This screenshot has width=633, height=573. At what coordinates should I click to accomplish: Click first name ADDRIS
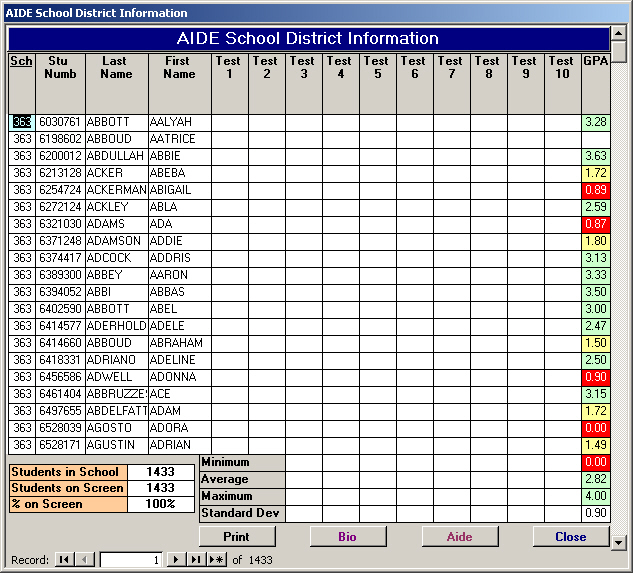pyautogui.click(x=180, y=258)
